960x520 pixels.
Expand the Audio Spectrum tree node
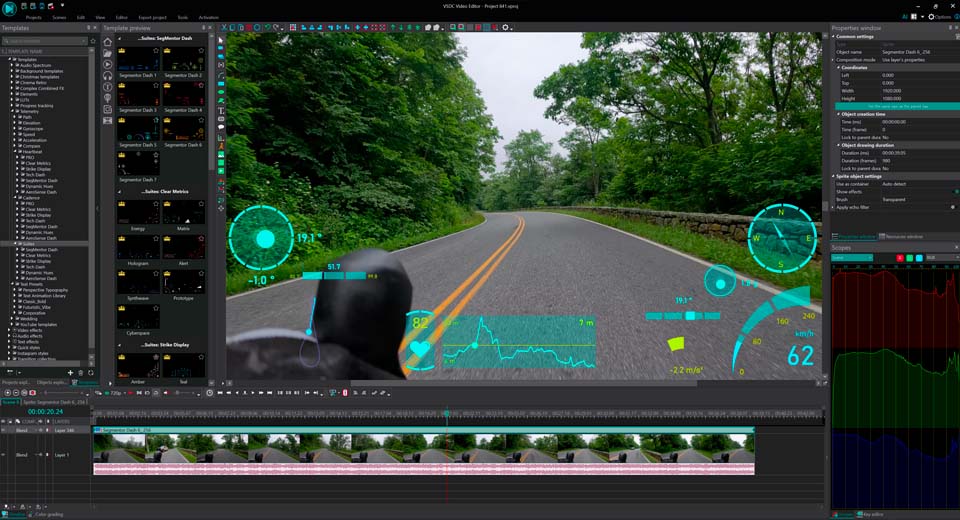click(12, 66)
